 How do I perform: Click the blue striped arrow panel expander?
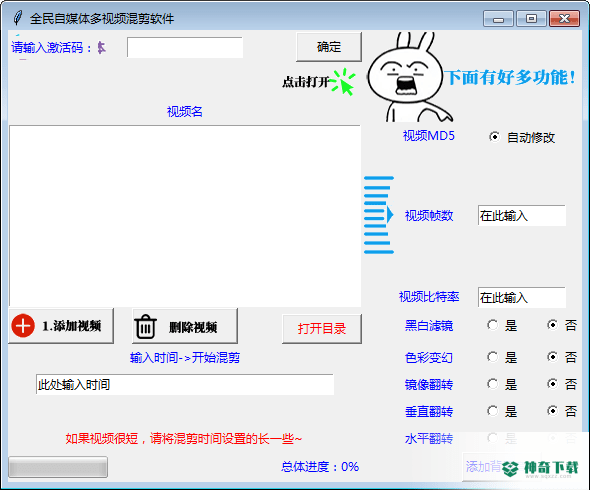click(379, 215)
